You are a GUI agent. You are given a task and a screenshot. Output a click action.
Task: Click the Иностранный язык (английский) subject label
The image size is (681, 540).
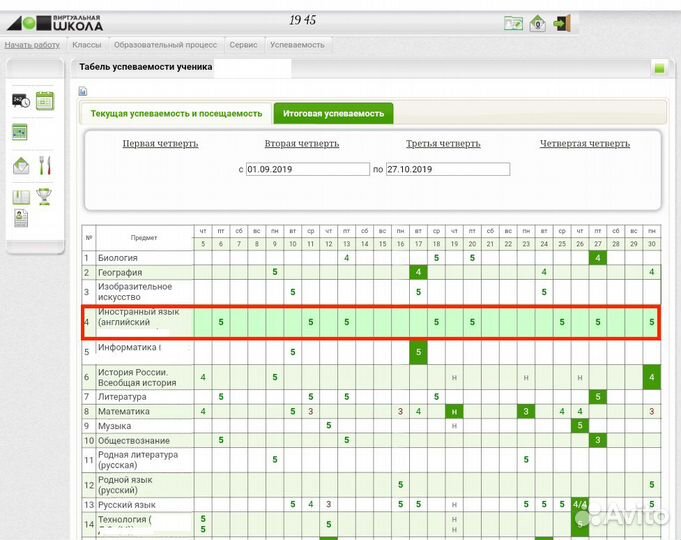point(139,317)
